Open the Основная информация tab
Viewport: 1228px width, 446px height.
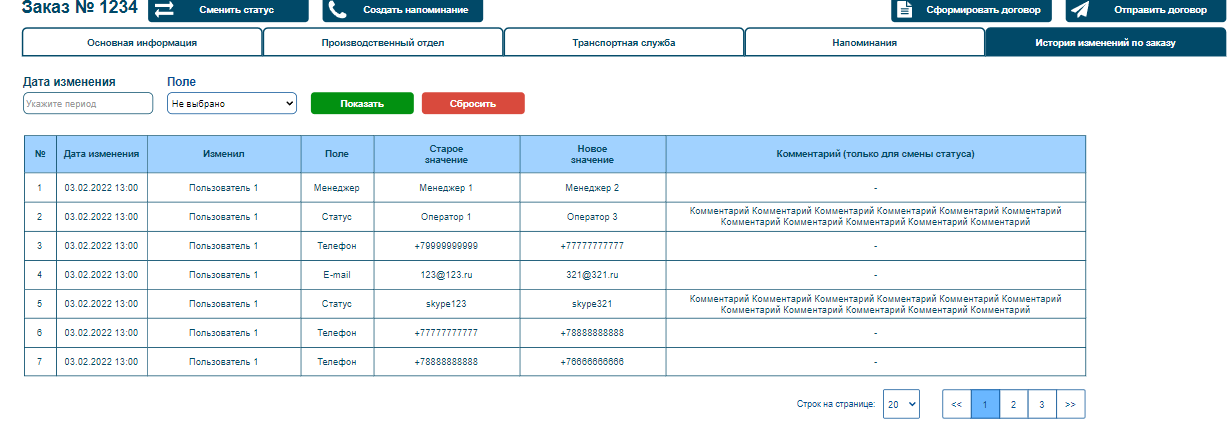pyautogui.click(x=142, y=43)
